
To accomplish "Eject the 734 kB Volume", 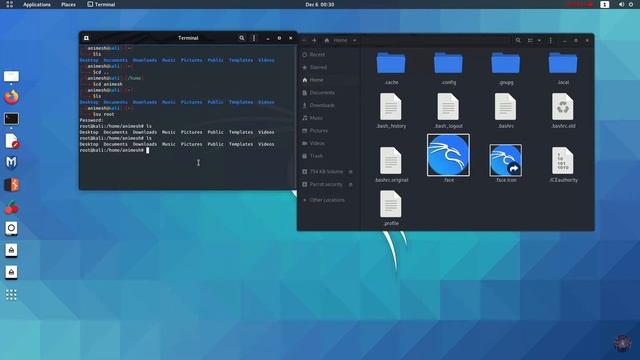I will (x=351, y=172).
